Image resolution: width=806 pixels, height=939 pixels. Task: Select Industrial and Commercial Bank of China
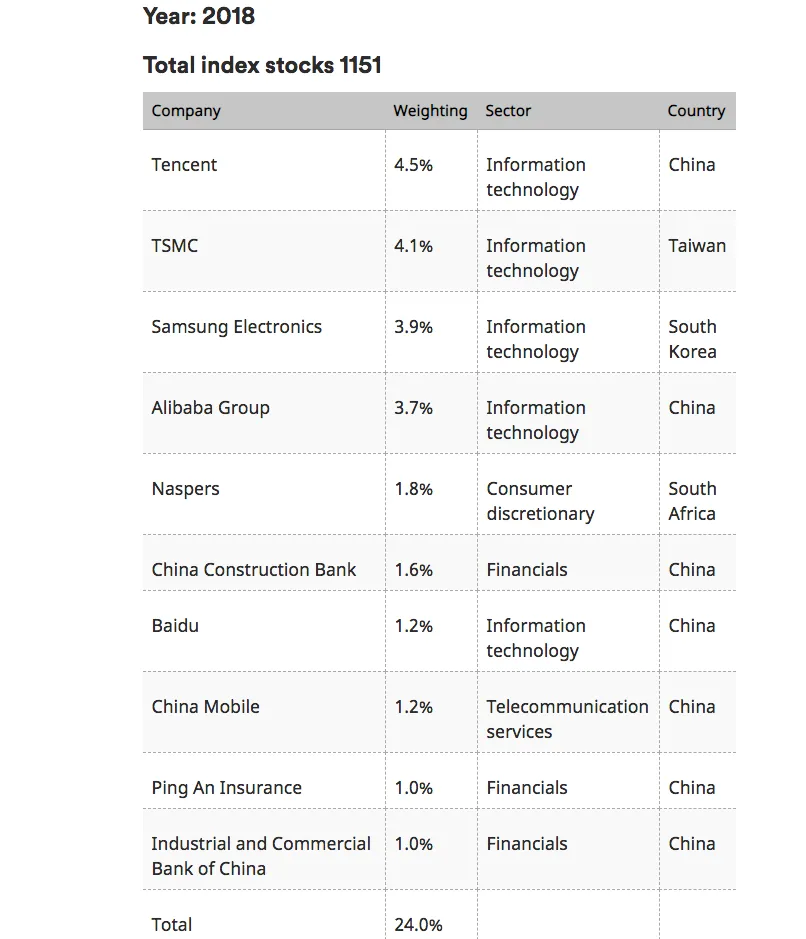point(261,856)
